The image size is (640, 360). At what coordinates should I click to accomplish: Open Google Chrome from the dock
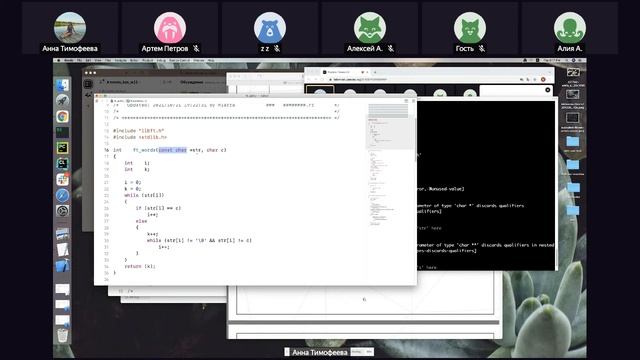(x=62, y=116)
